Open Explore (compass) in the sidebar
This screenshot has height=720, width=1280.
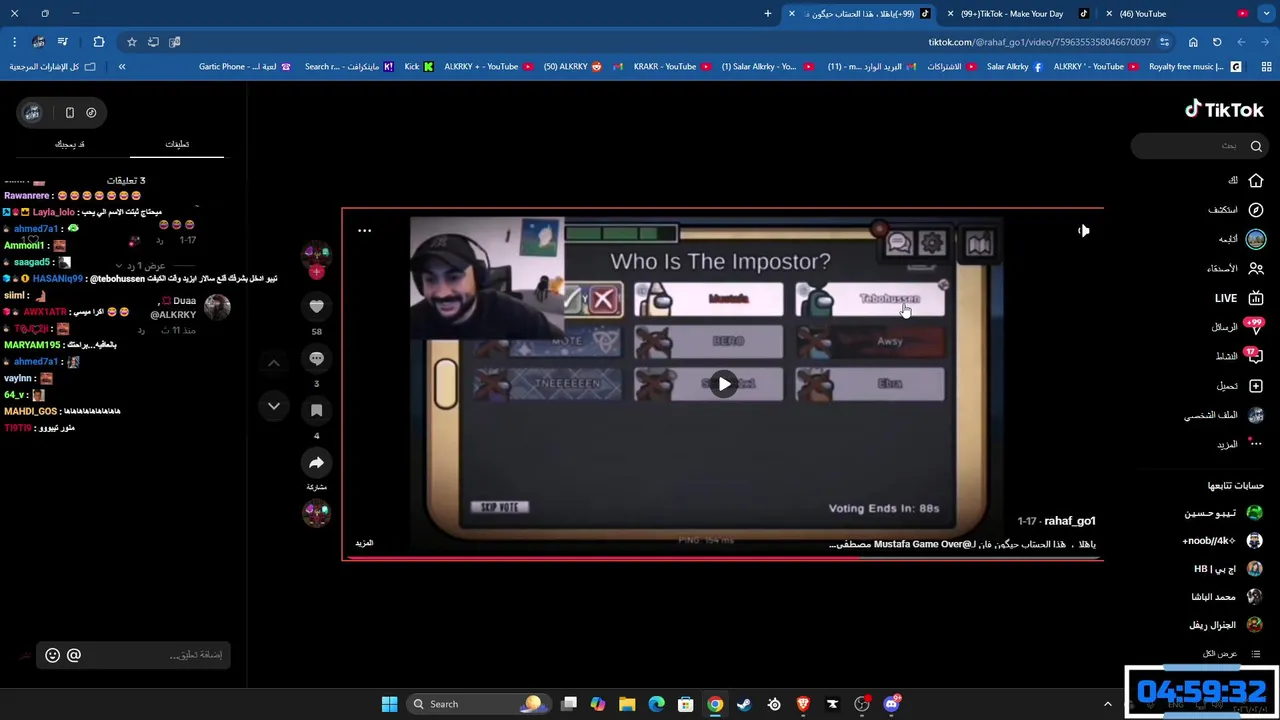[1236, 210]
